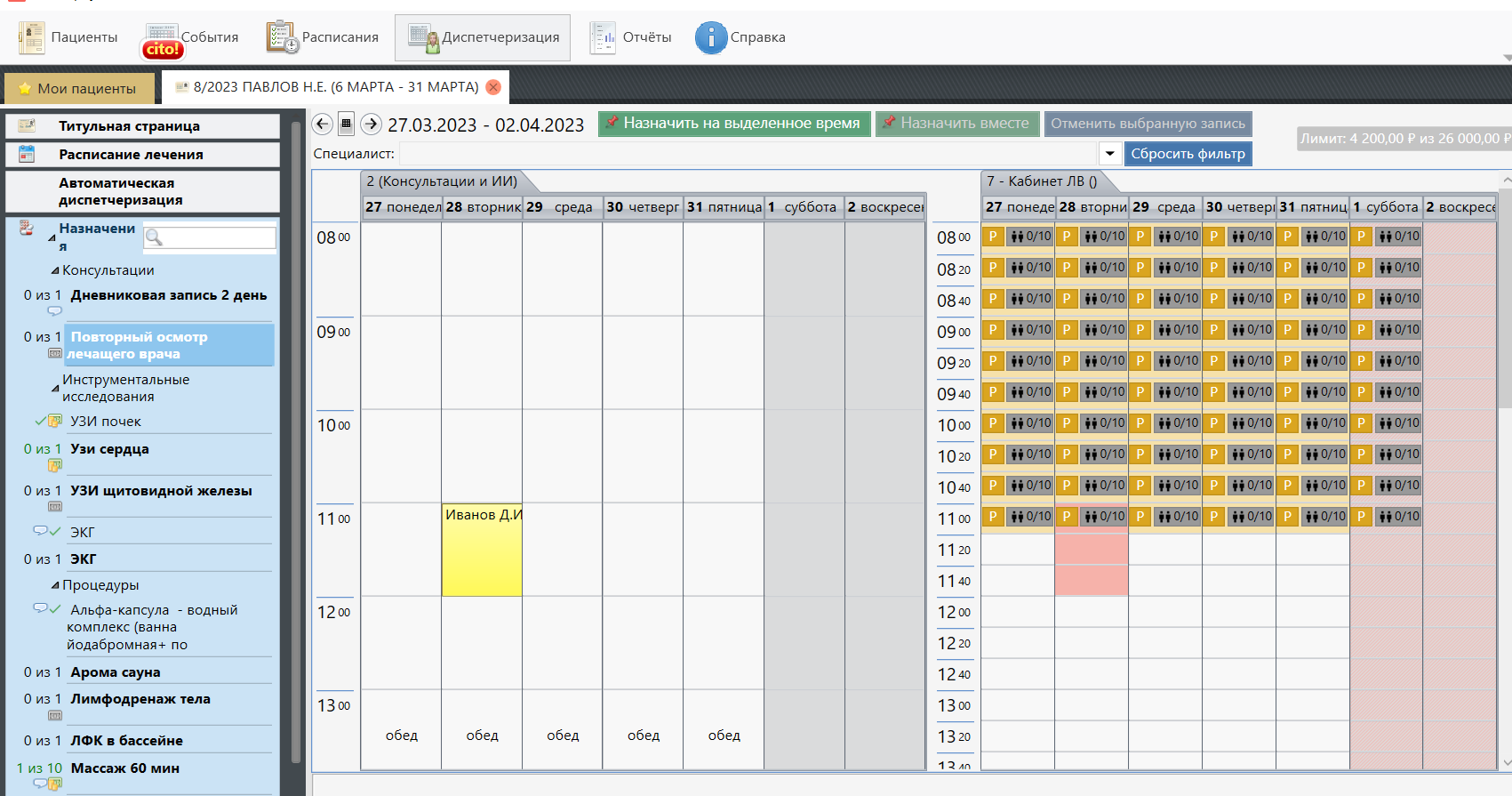Open the Отчёты reports icon

pos(603,37)
